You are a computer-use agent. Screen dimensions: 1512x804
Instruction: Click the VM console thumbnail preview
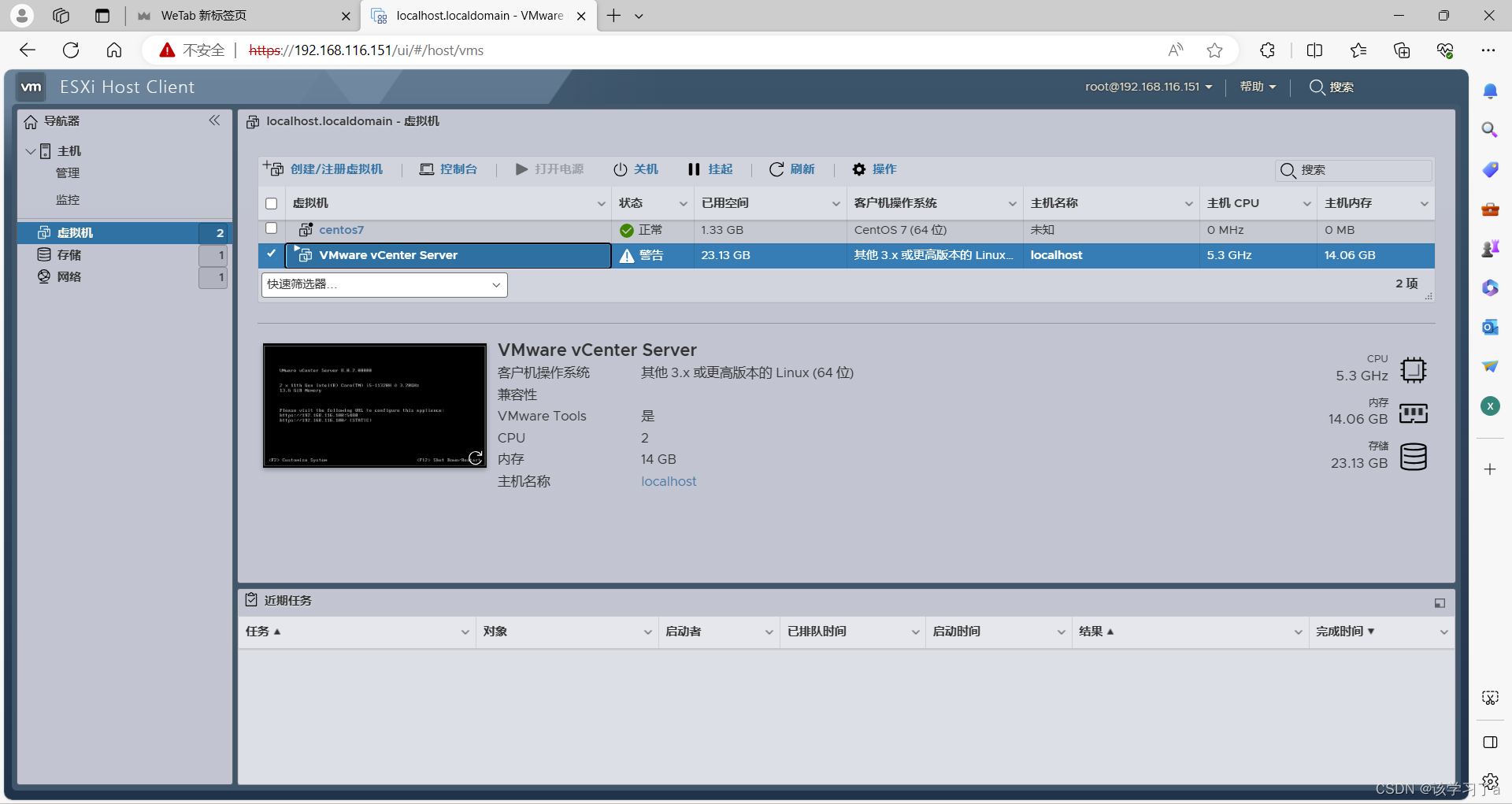[375, 406]
